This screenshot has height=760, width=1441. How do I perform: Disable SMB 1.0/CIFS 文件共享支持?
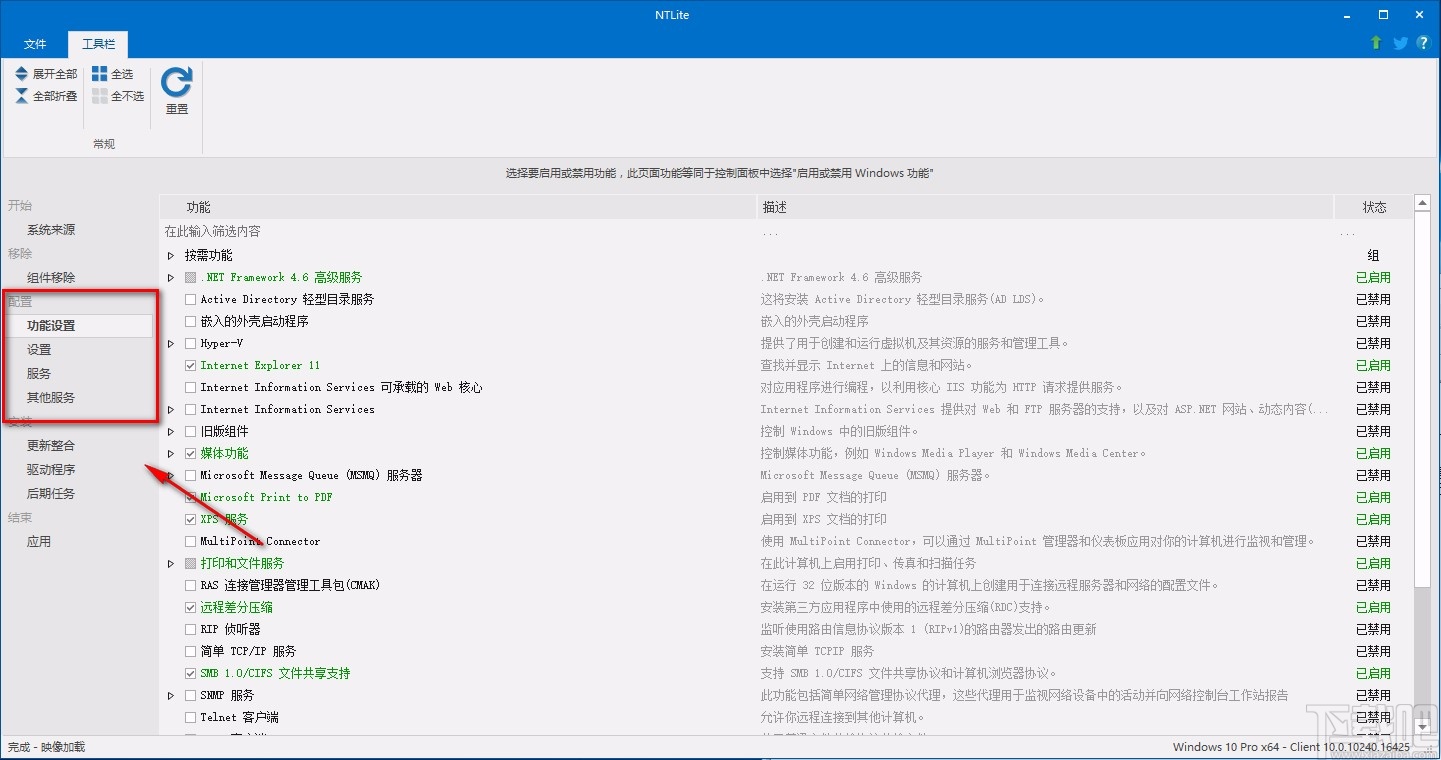190,672
